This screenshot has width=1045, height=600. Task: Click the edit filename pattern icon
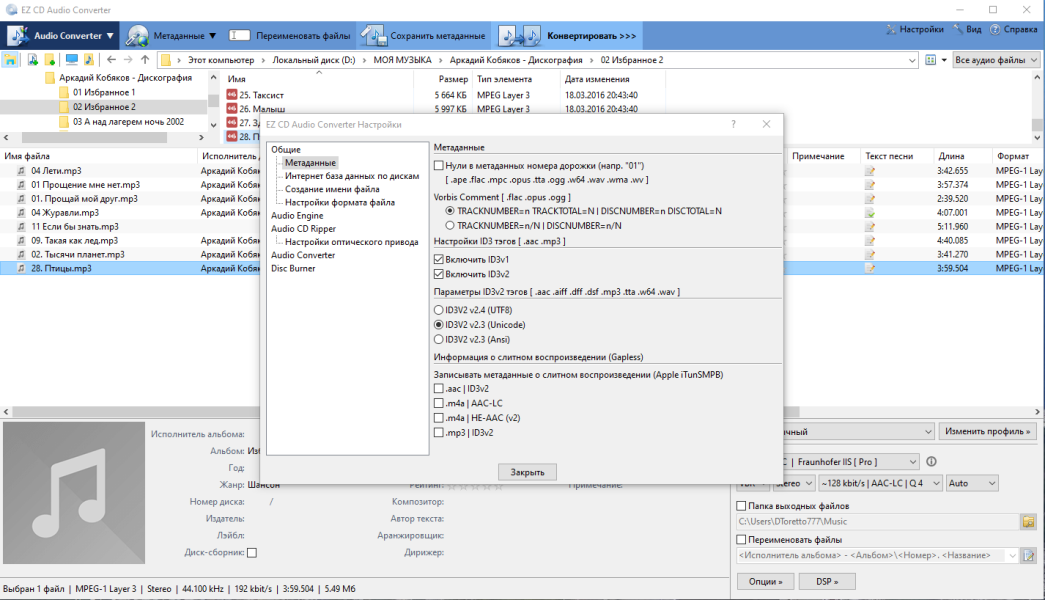[1028, 555]
